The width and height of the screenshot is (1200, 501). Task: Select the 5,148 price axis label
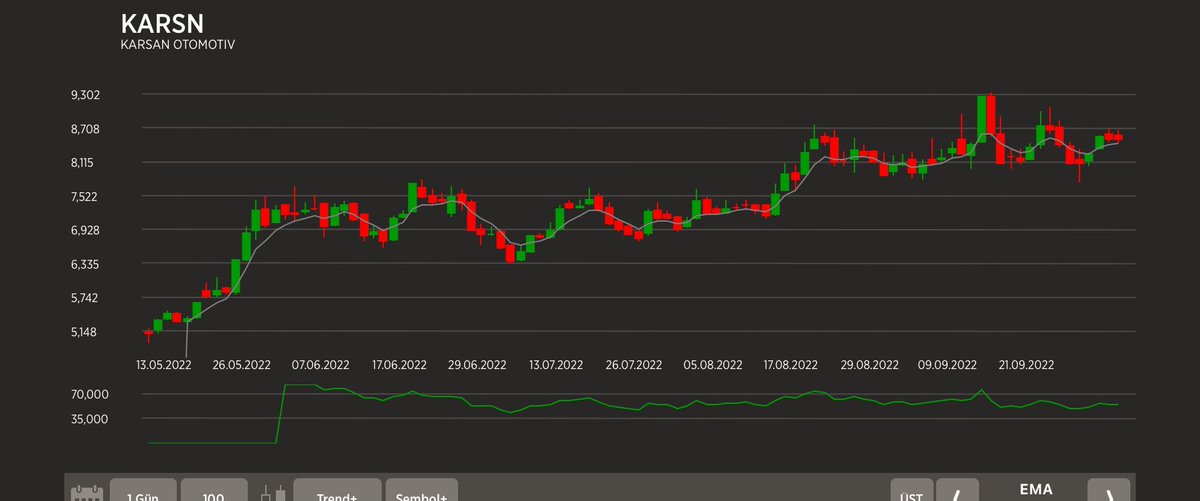85,332
